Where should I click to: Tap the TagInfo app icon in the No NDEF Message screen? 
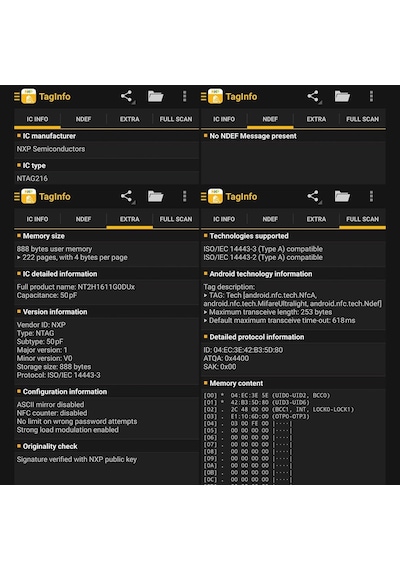pos(215,96)
